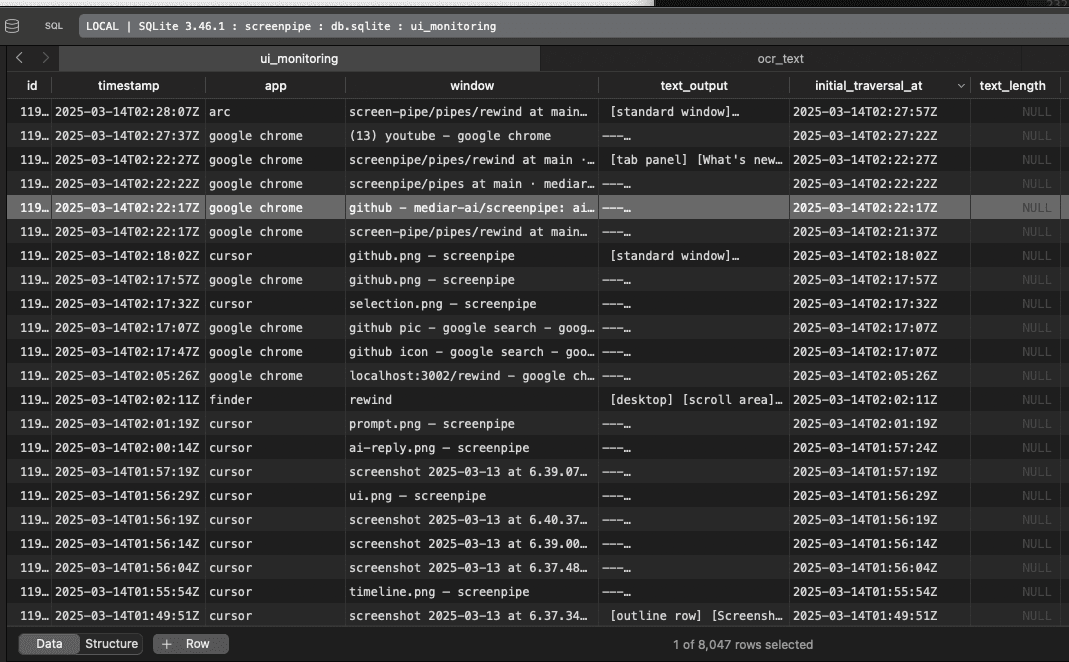The width and height of the screenshot is (1069, 662).
Task: Add a new record with the Row button
Action: pos(190,644)
